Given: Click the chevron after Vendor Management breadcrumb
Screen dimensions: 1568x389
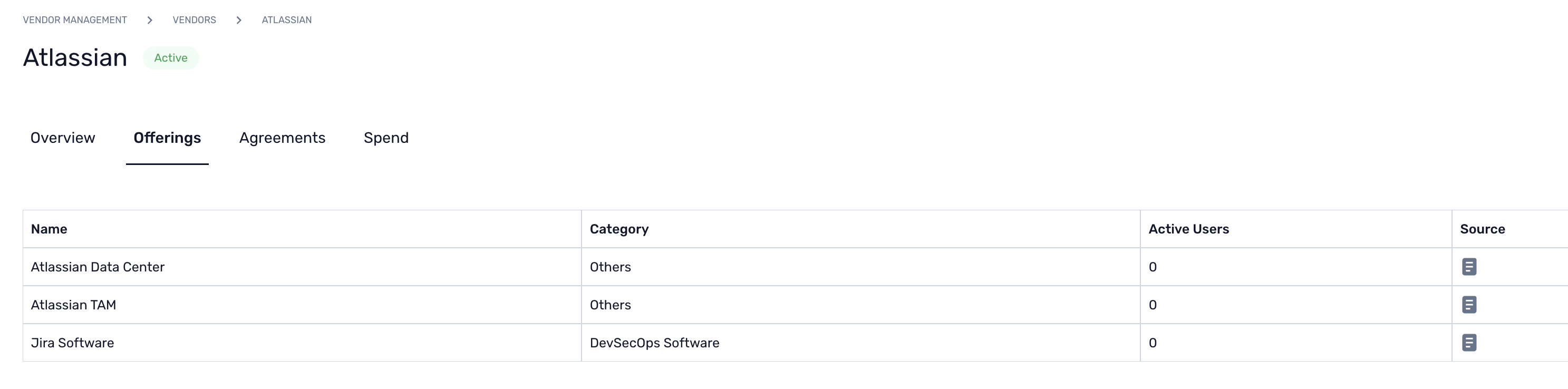Looking at the screenshot, I should tap(150, 20).
